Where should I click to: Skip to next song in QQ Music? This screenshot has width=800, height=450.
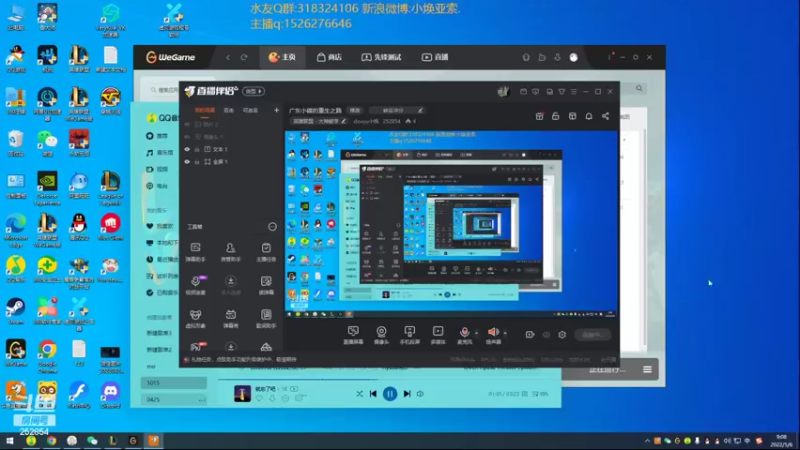[x=407, y=394]
